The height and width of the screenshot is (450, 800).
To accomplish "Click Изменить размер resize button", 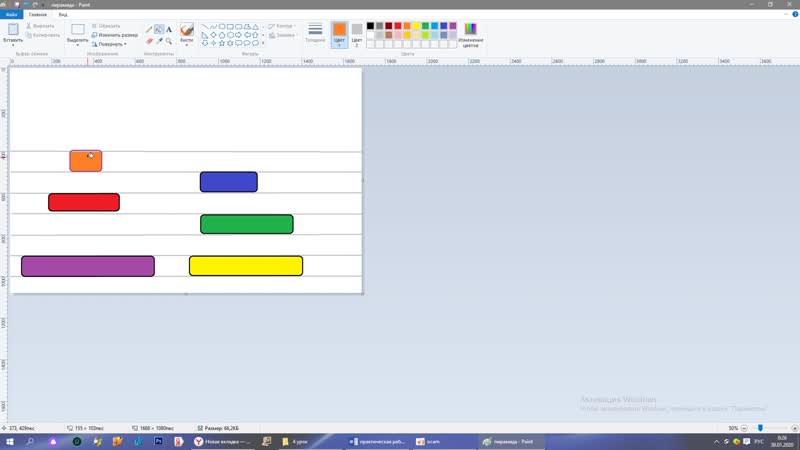I will [x=114, y=35].
